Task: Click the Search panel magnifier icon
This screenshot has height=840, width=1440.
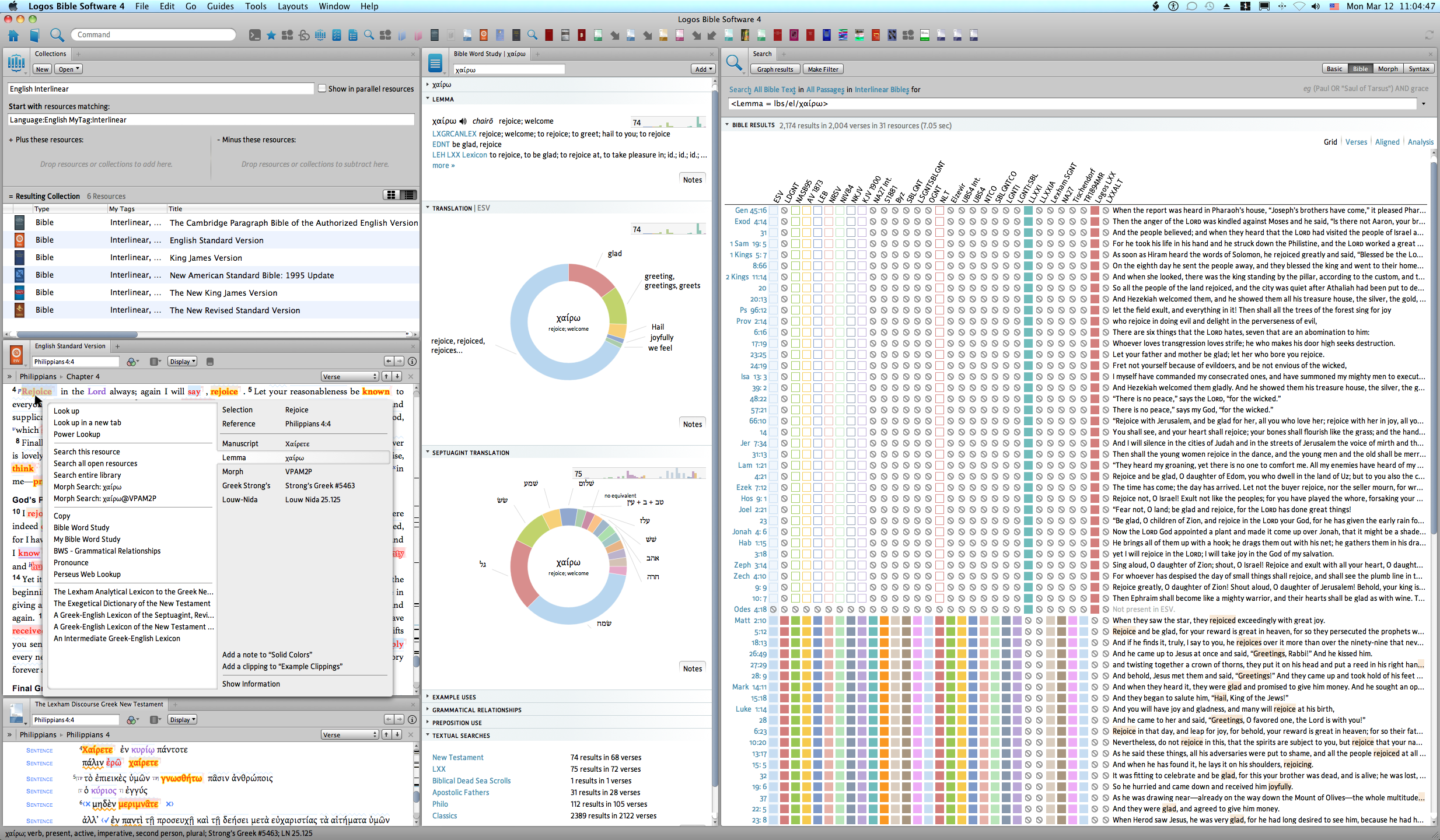Action: click(x=734, y=62)
